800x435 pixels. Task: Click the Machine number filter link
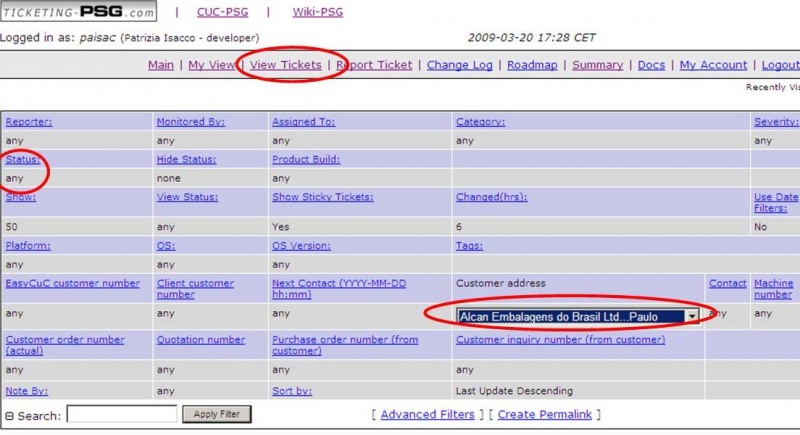pyautogui.click(x=773, y=289)
